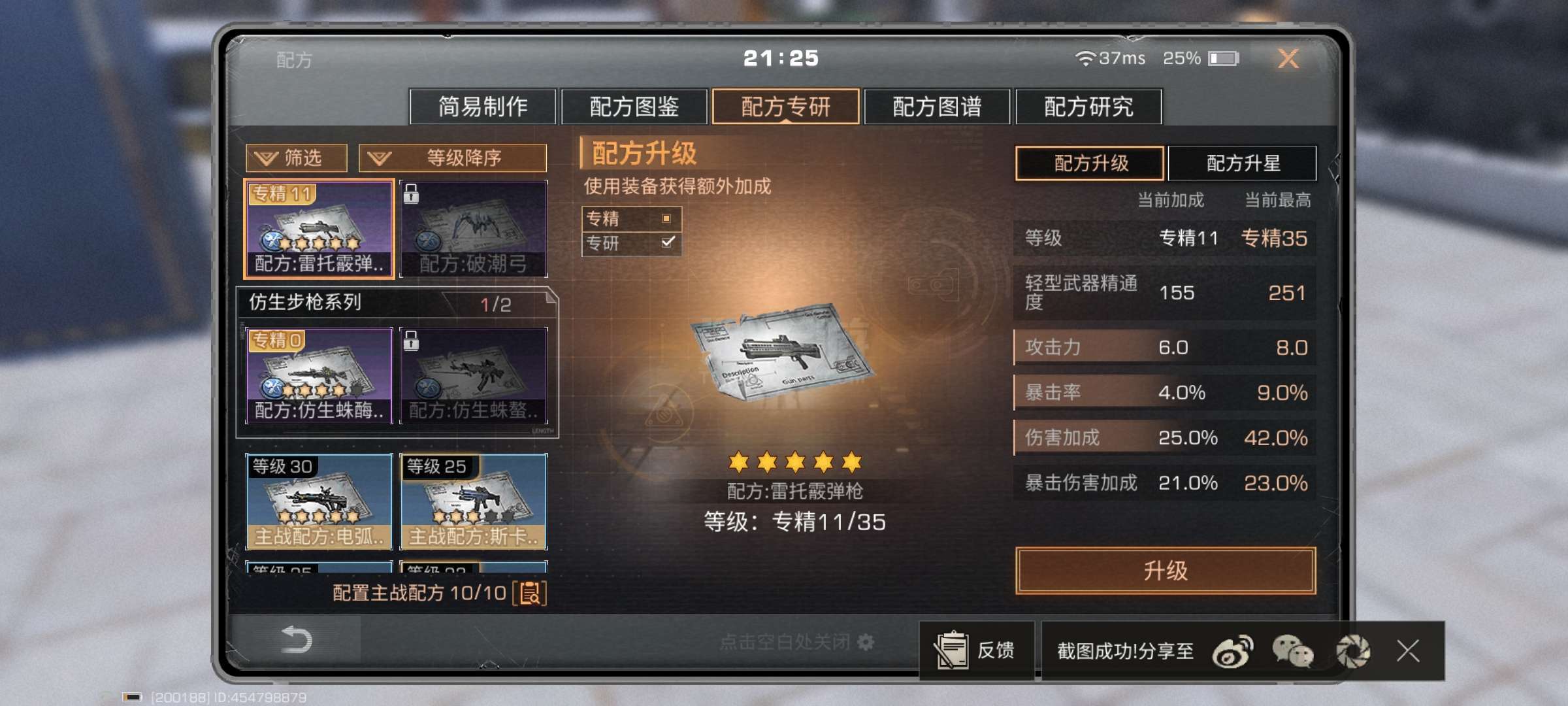1568x706 pixels.
Task: Open the 配置主战配方 list icon
Action: coord(530,593)
